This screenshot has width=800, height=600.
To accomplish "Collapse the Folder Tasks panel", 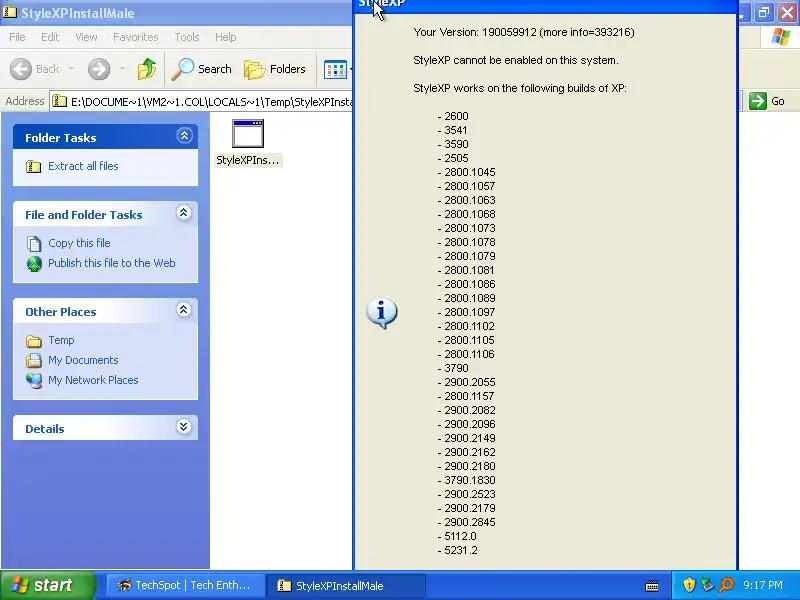I will (x=184, y=136).
